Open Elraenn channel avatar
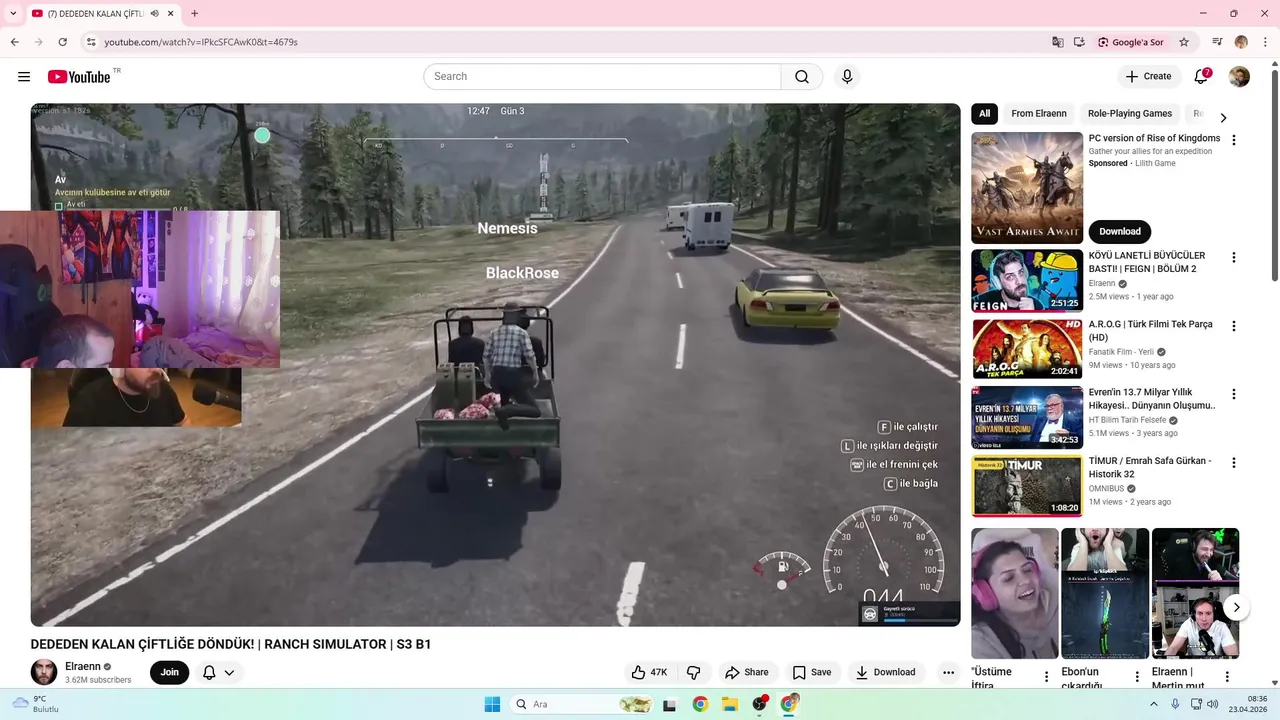Screen dimensions: 1280x720 click(x=44, y=672)
